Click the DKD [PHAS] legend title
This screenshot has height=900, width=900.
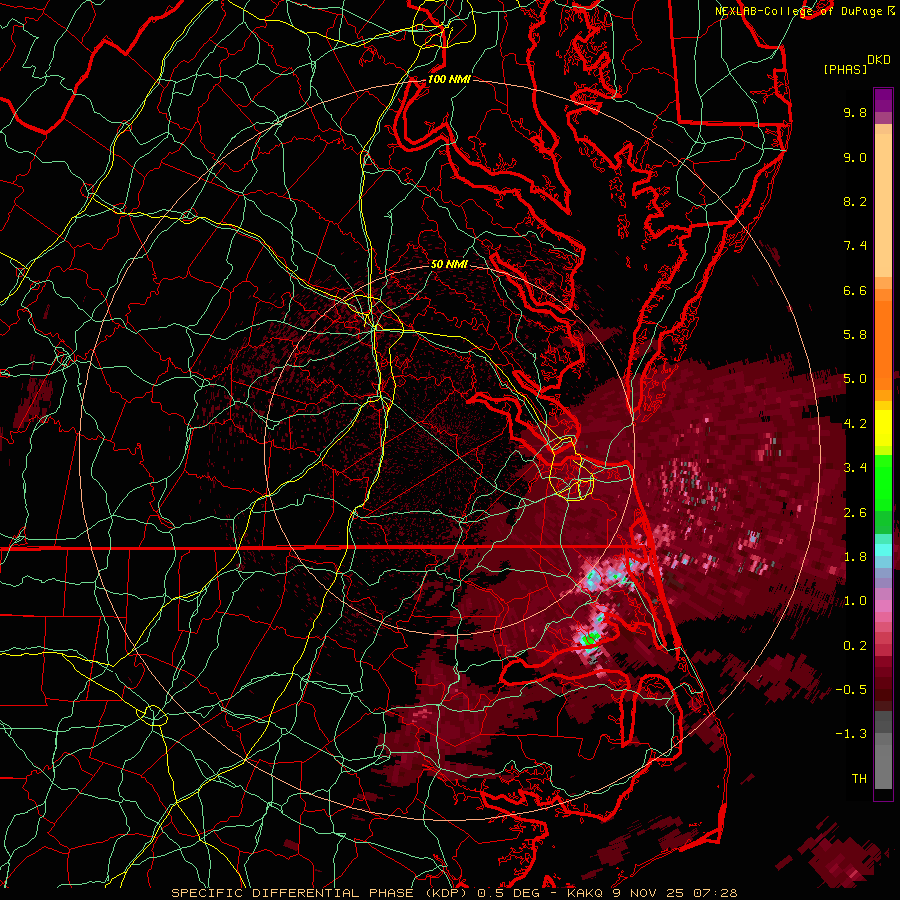point(856,64)
